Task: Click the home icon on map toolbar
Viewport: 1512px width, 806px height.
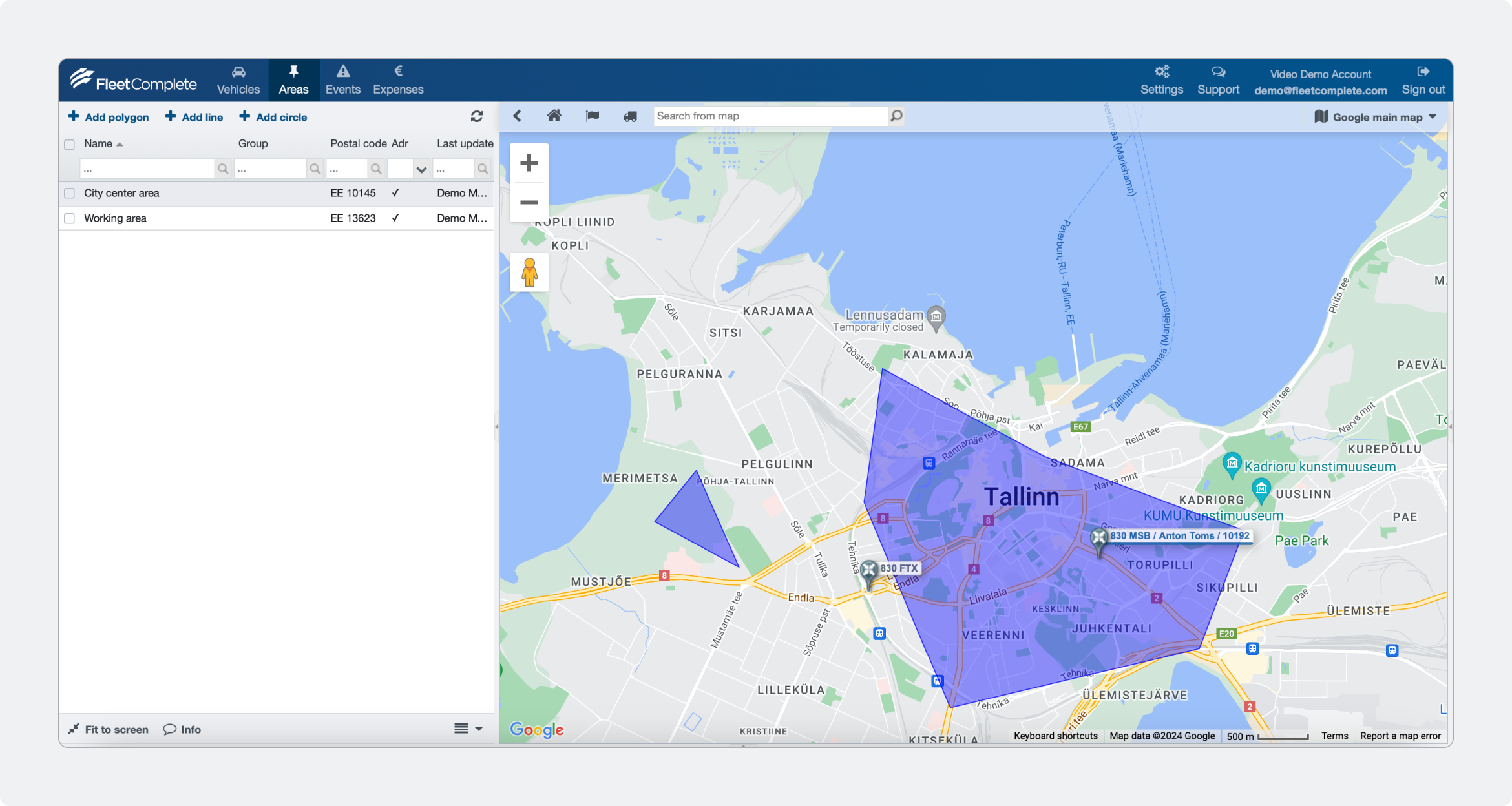Action: click(554, 116)
